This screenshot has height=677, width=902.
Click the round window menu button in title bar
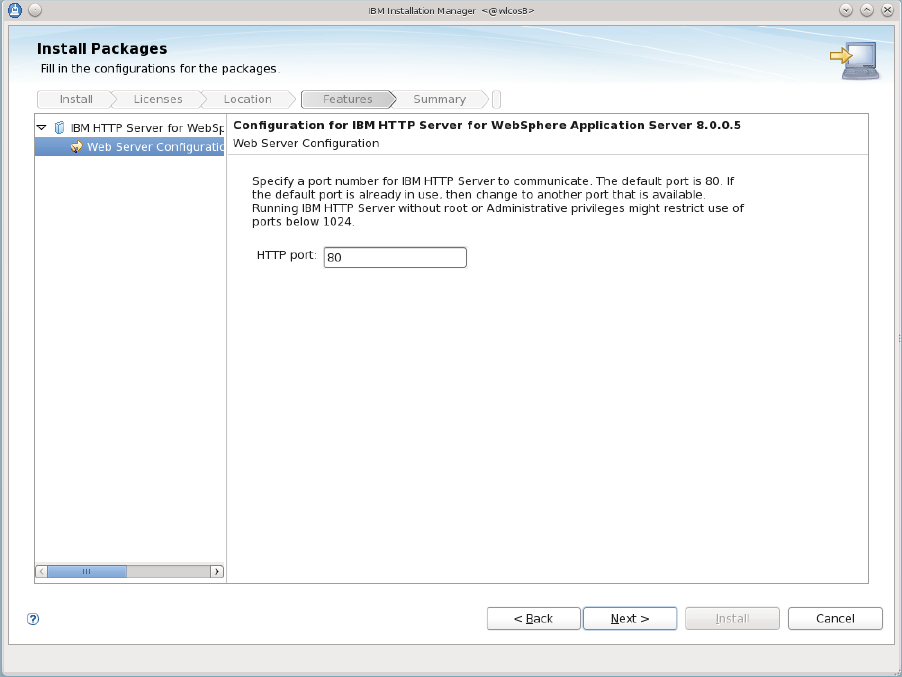pos(35,10)
